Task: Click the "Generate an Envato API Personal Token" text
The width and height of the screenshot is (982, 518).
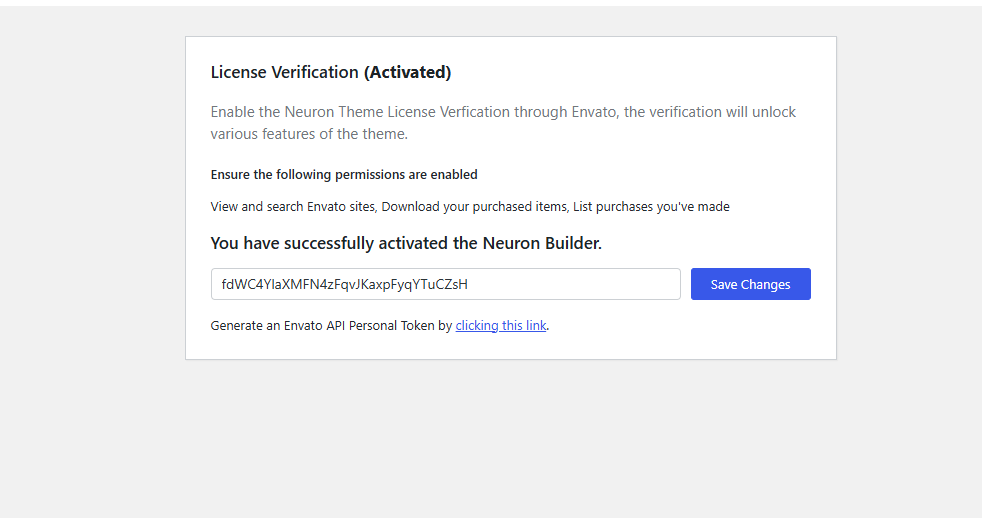Action: tap(324, 325)
